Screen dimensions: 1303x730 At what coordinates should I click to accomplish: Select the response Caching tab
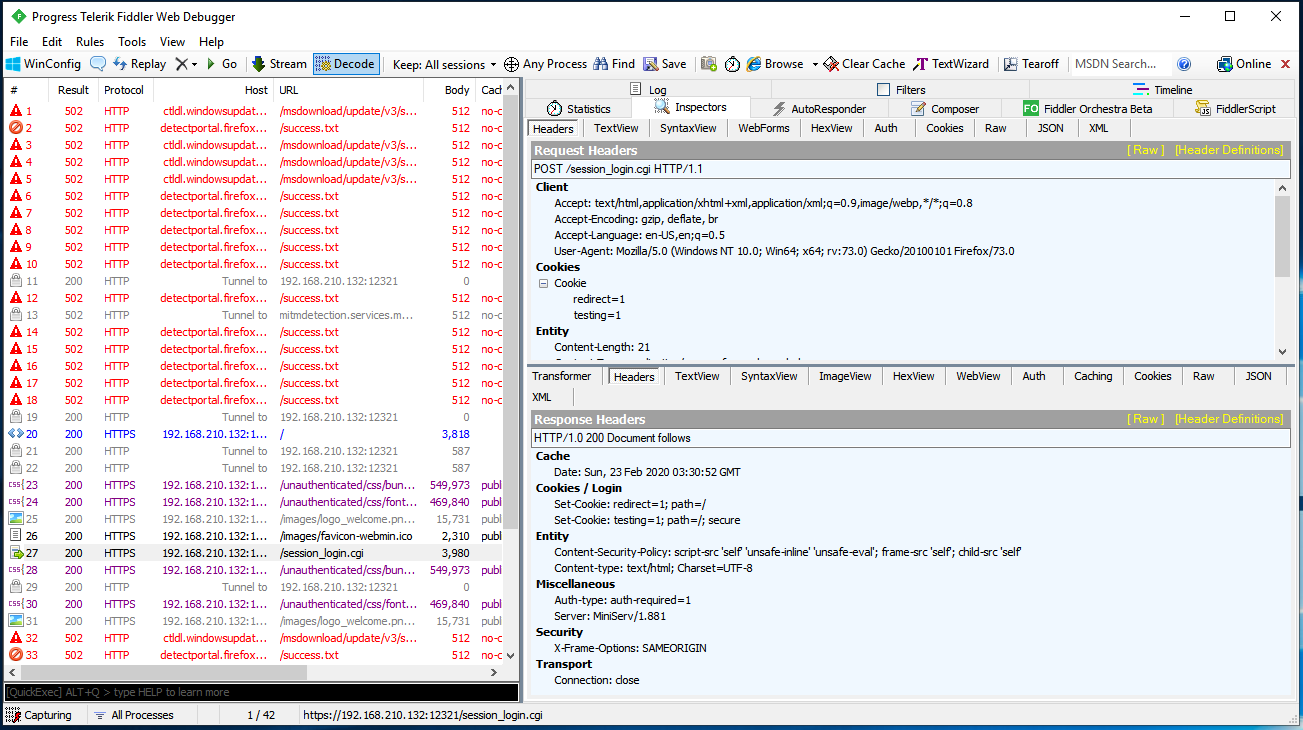pos(1093,376)
